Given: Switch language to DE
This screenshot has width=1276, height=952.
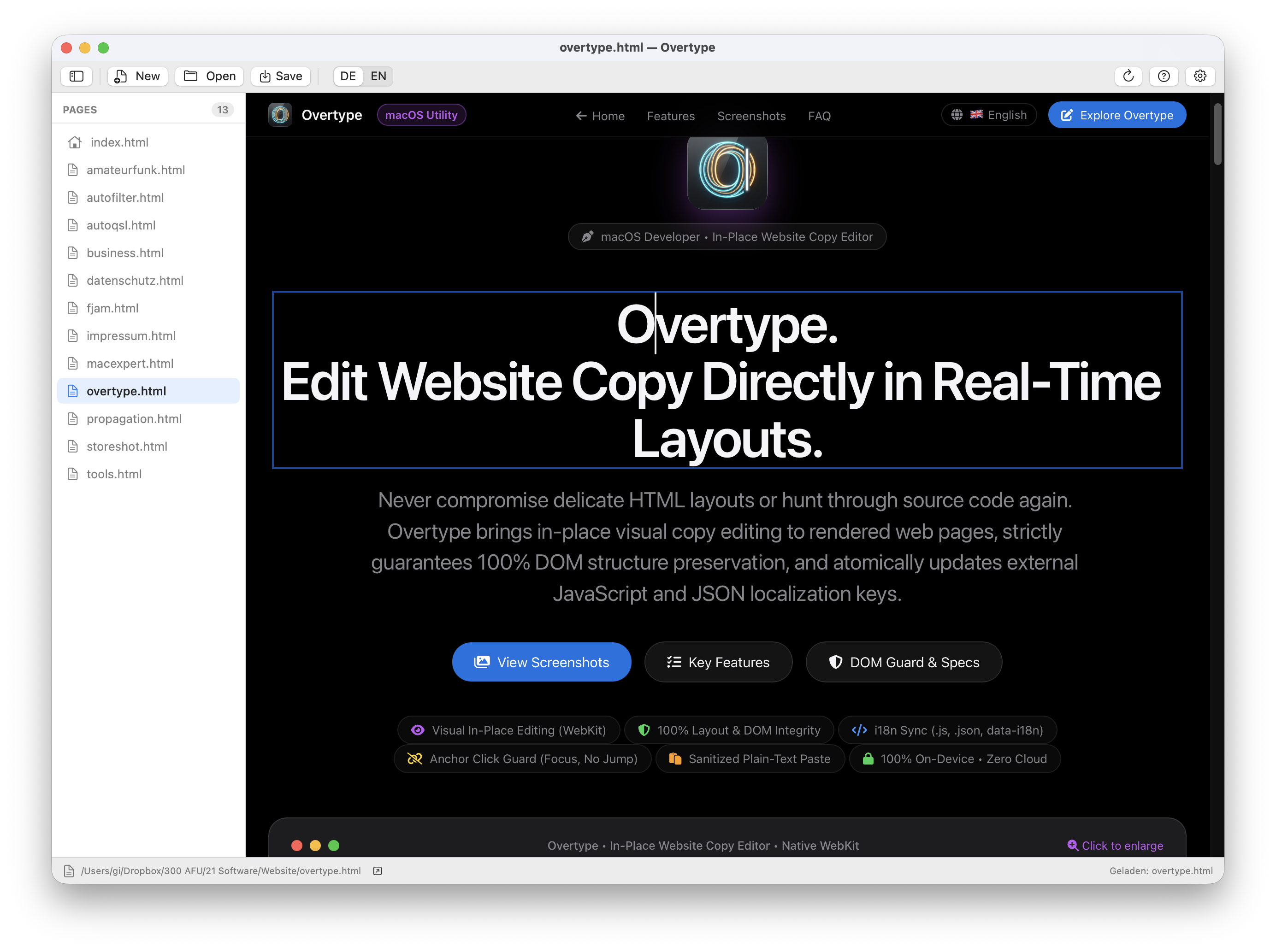Looking at the screenshot, I should 348,76.
